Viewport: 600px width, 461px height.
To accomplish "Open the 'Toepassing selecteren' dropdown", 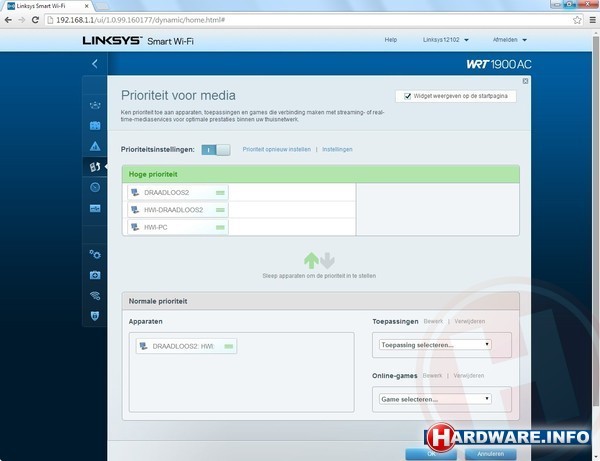I will pos(435,345).
